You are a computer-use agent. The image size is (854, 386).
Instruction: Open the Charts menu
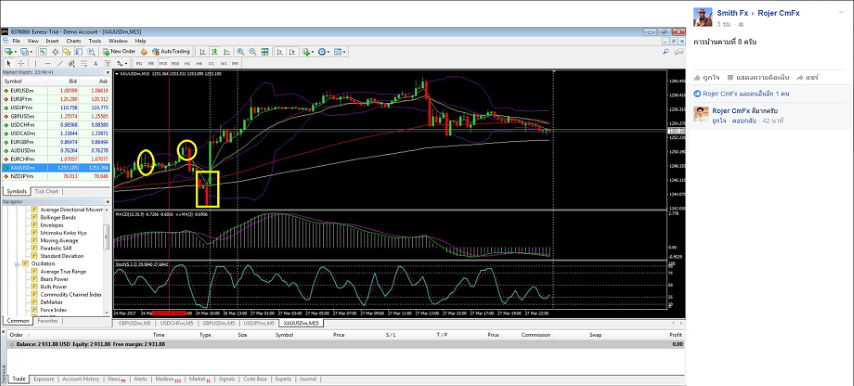(x=74, y=41)
